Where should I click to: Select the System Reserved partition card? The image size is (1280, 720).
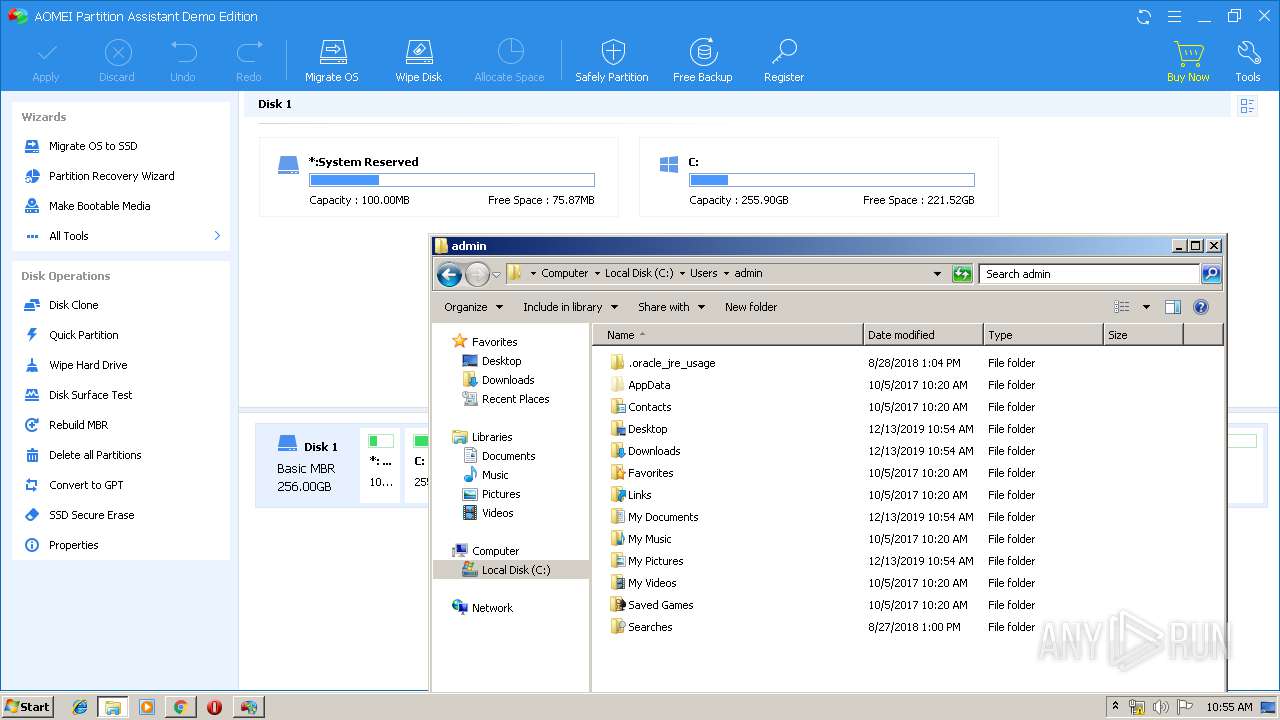coord(438,177)
